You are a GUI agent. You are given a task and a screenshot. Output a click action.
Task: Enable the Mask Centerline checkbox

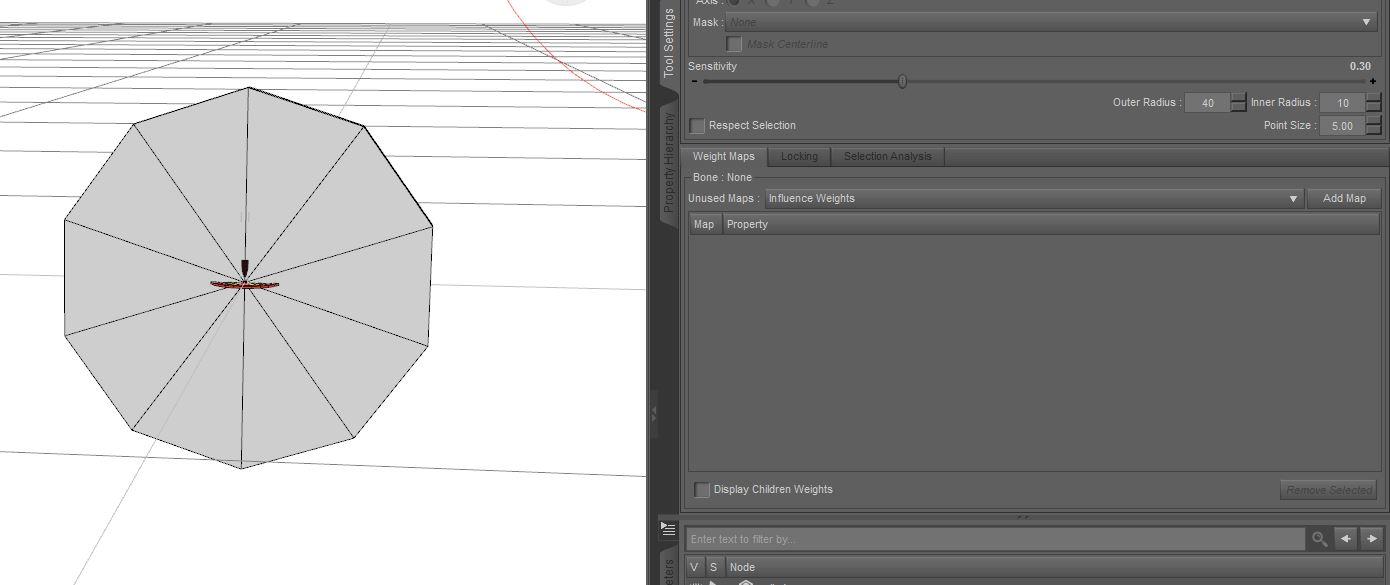tap(734, 44)
